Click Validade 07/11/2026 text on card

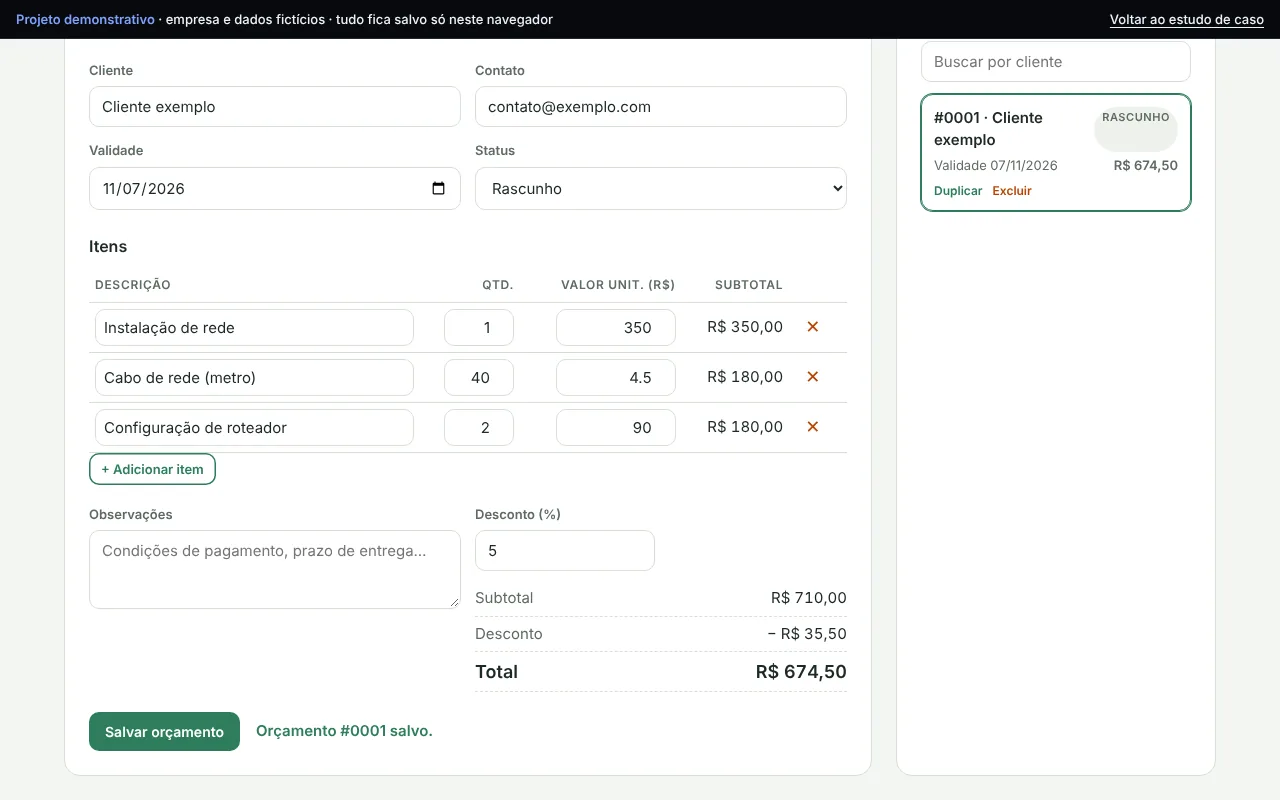996,166
